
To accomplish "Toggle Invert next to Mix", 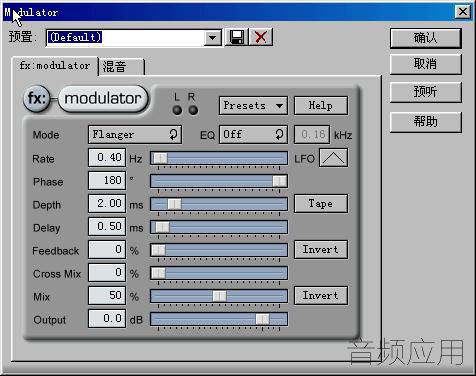I will point(321,296).
